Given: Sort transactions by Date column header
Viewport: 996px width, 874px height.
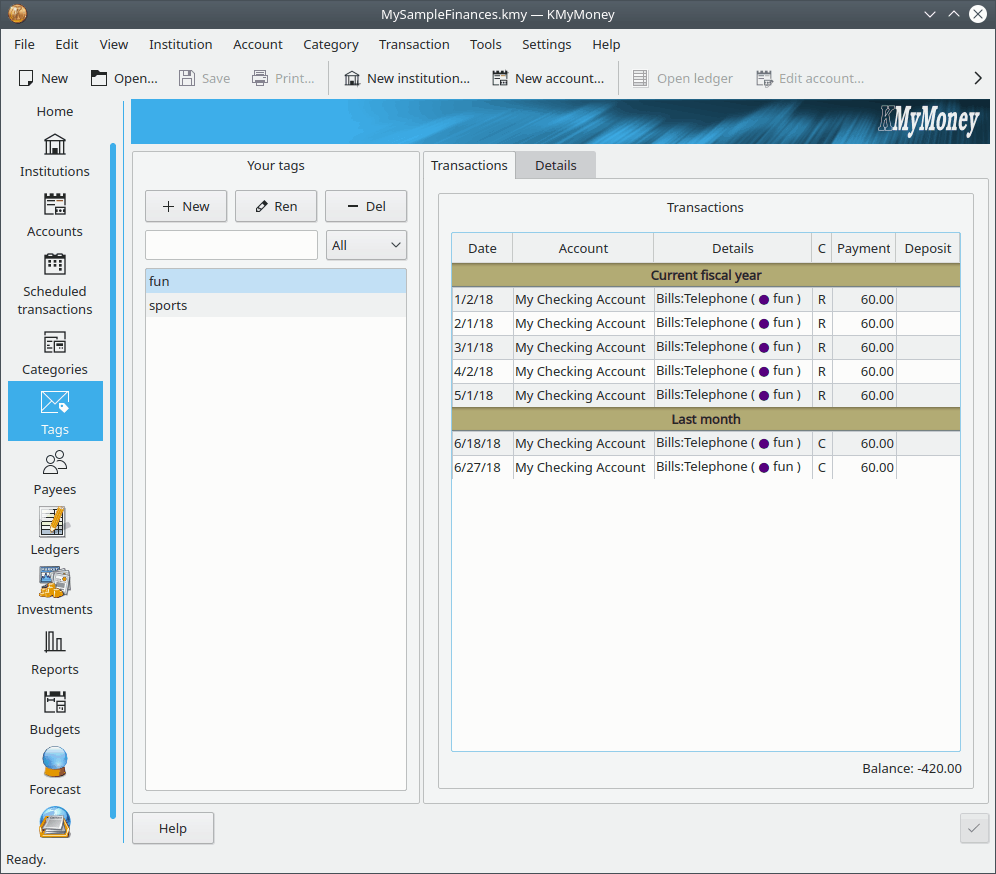Looking at the screenshot, I should click(482, 248).
